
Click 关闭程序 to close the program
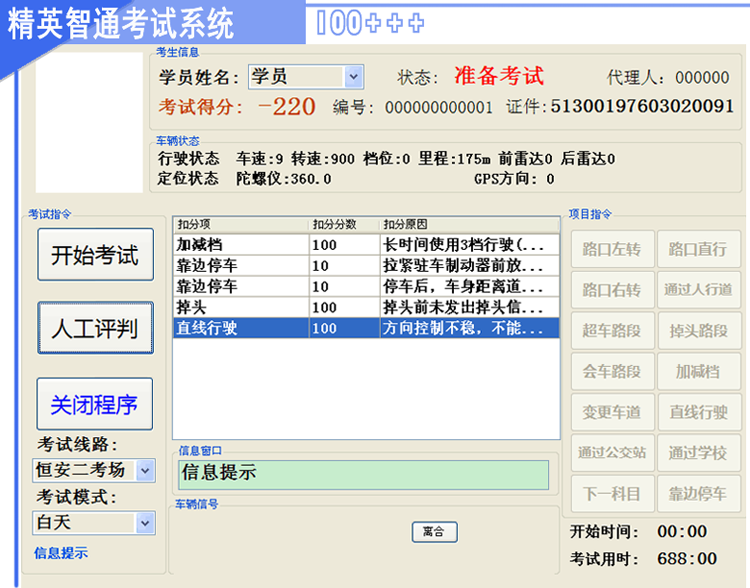pyautogui.click(x=95, y=404)
